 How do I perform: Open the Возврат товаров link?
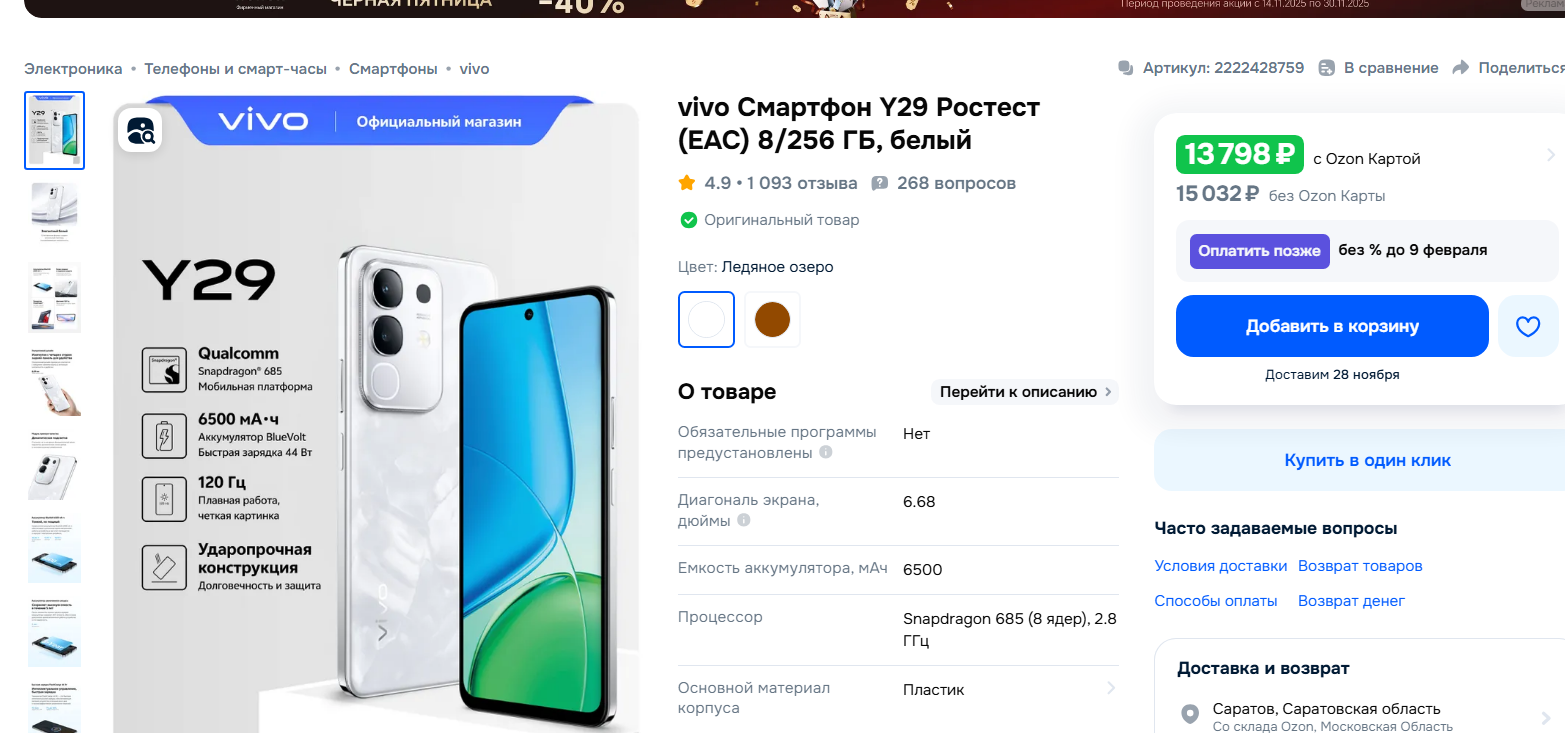(x=1360, y=566)
